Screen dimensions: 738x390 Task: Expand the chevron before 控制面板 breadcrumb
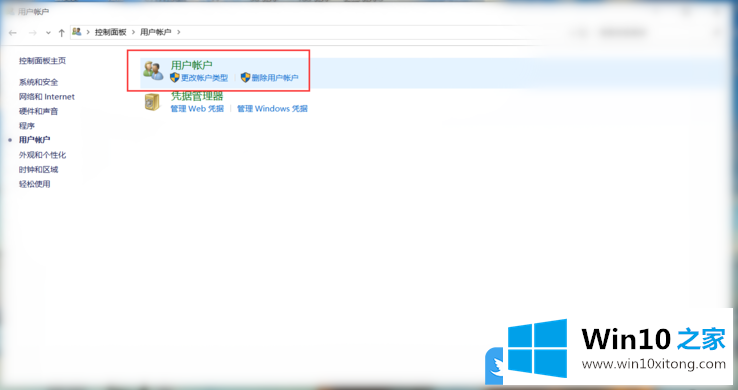88,32
